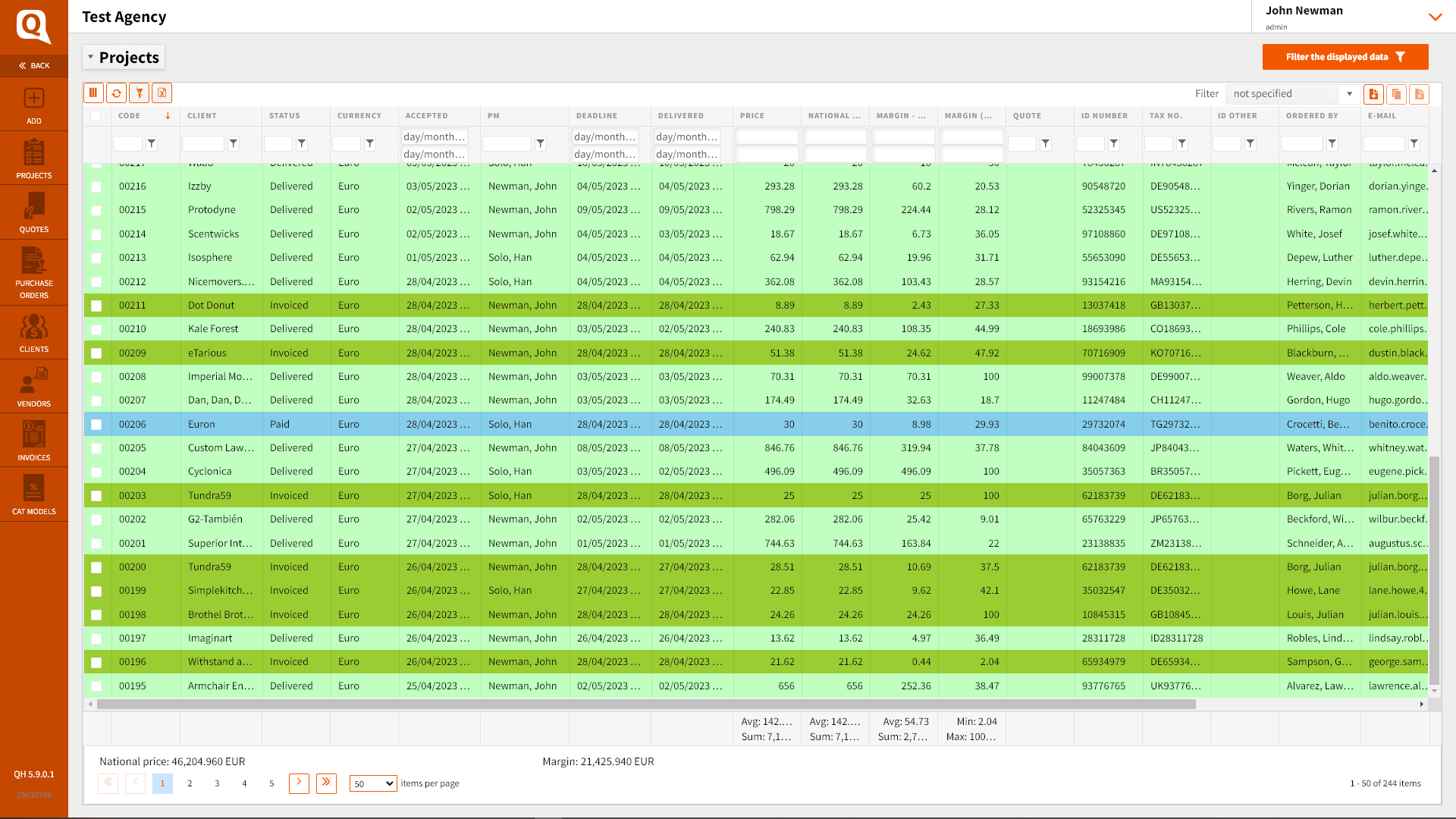Viewport: 1456px width, 819px height.
Task: Clear grid filters with the funnel icon
Action: pos(139,93)
